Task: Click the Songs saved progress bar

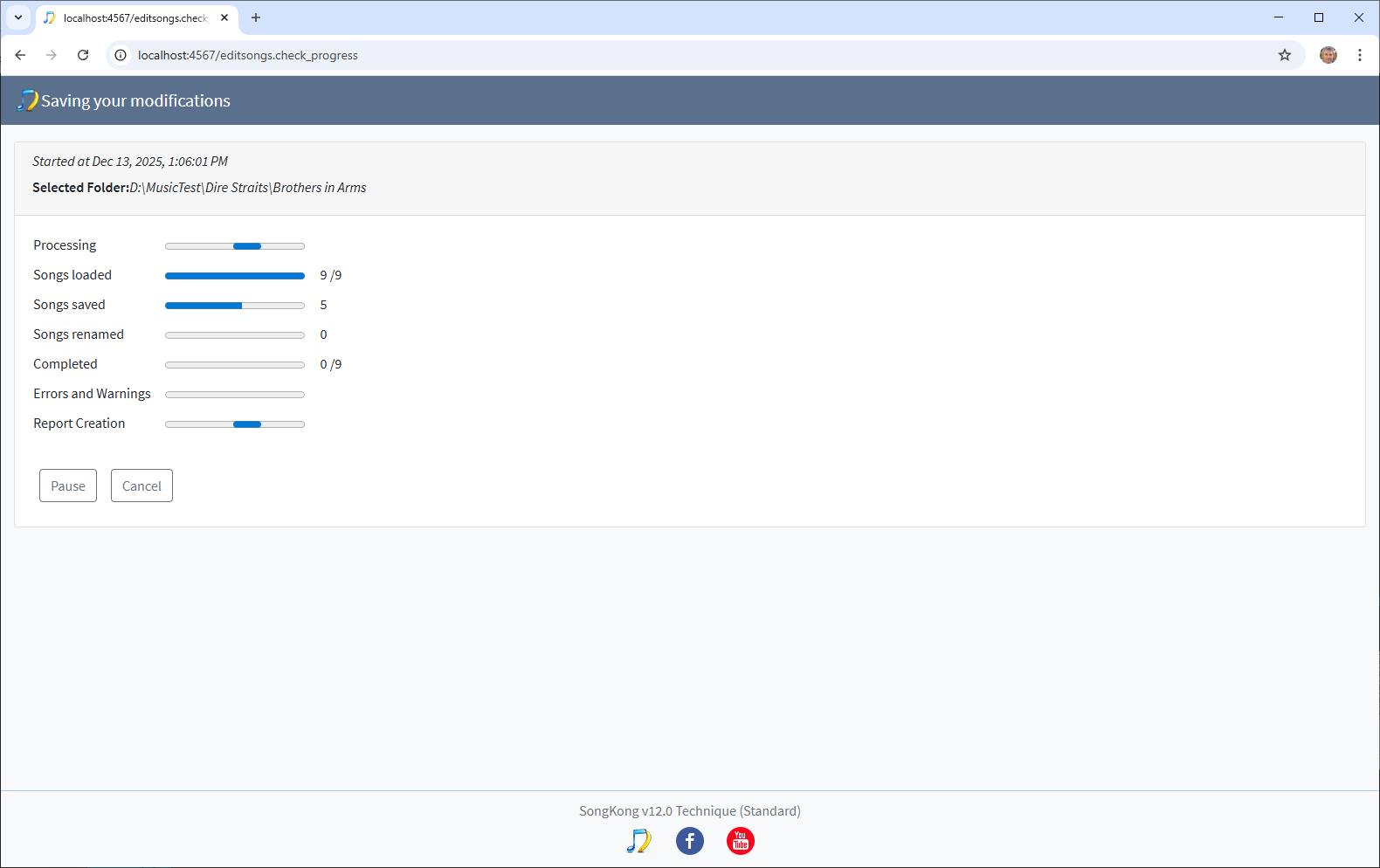Action: point(235,306)
